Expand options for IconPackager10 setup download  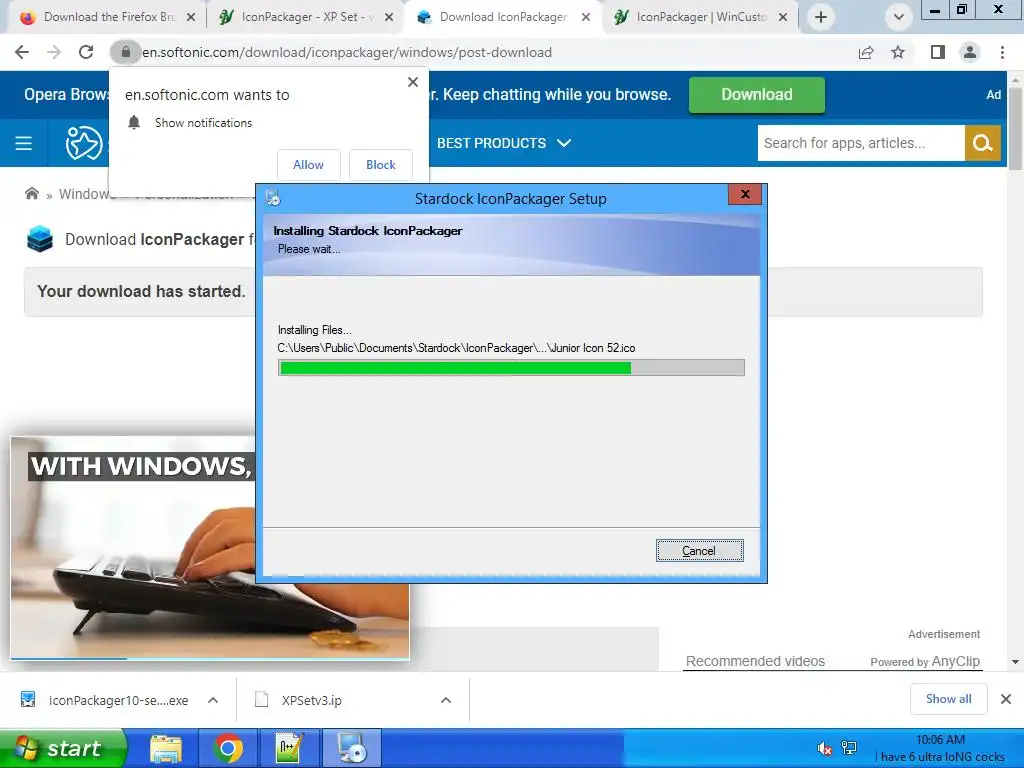[213, 700]
